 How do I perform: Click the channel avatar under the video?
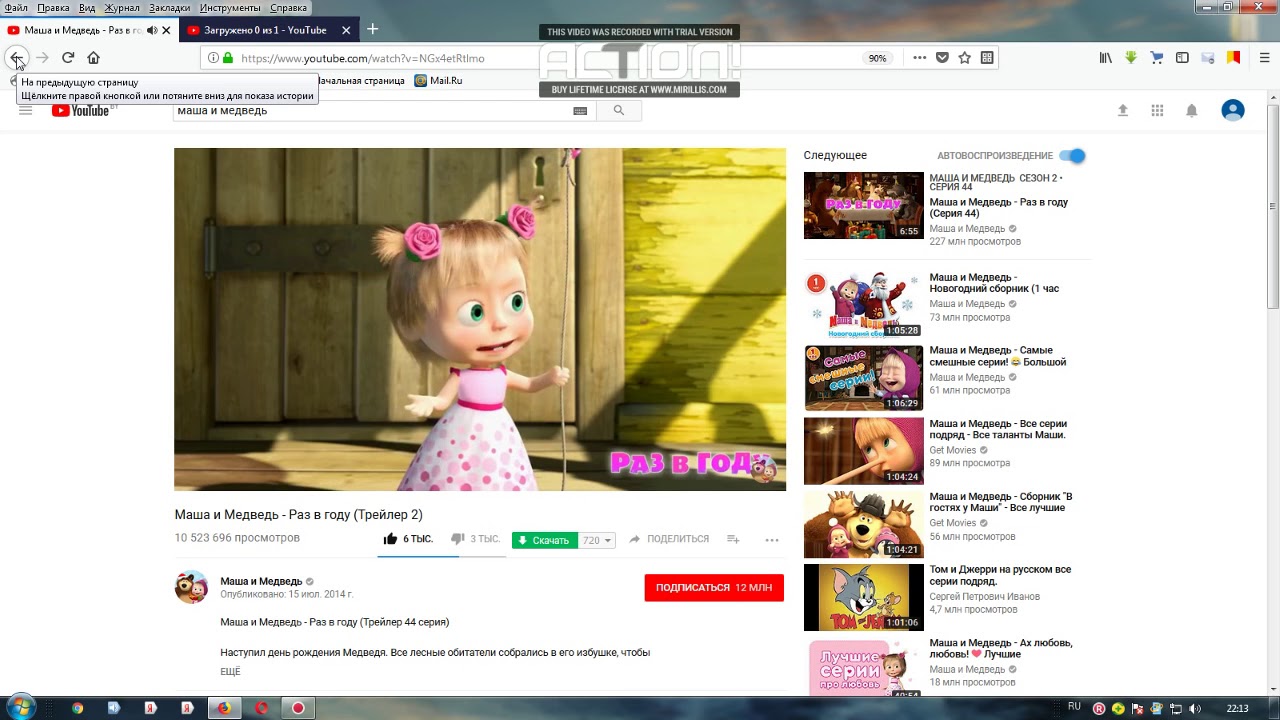click(191, 587)
